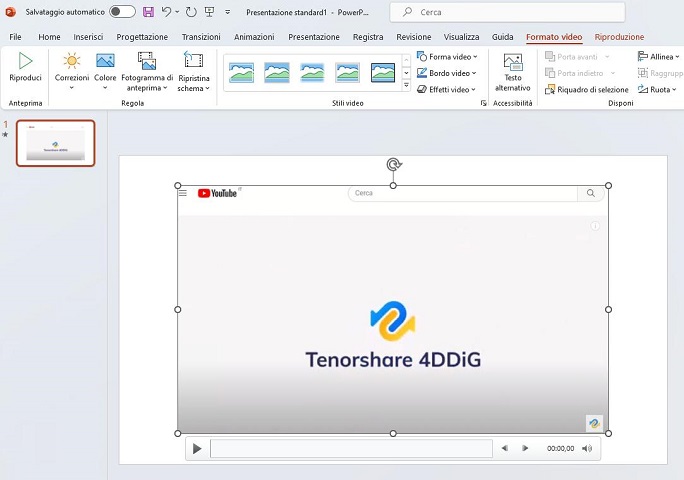The image size is (684, 480).
Task: Click the Porta avanti button
Action: tap(577, 57)
